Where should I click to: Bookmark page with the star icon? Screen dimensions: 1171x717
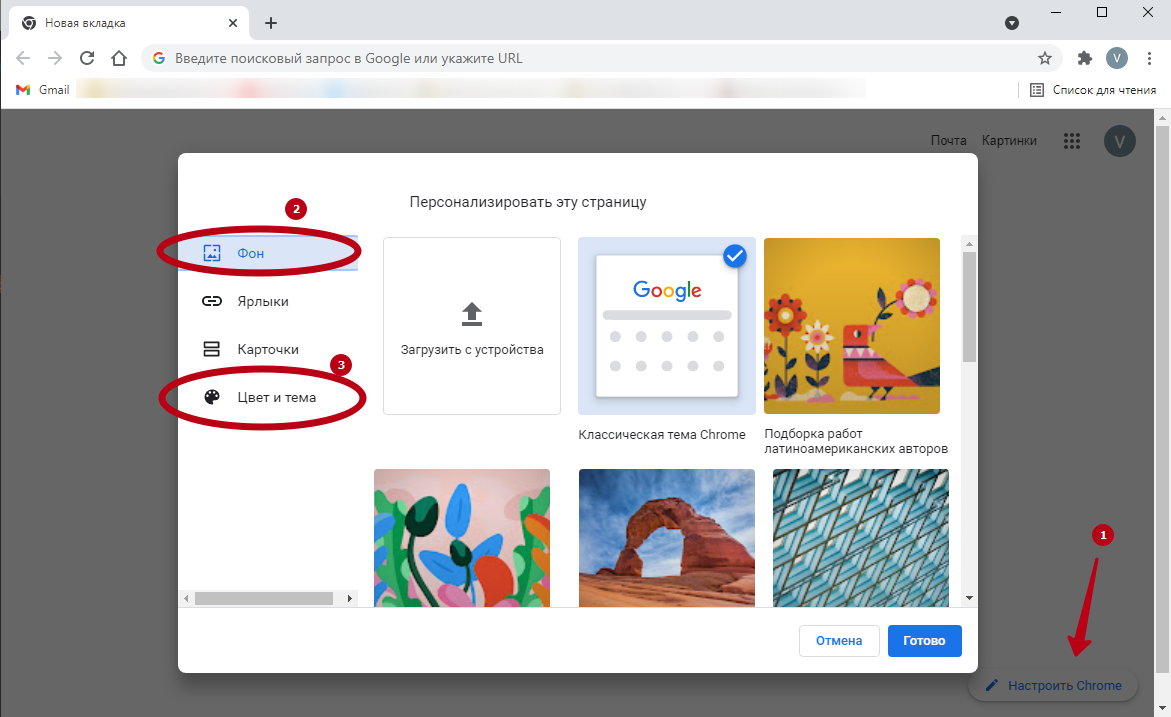pos(1045,58)
